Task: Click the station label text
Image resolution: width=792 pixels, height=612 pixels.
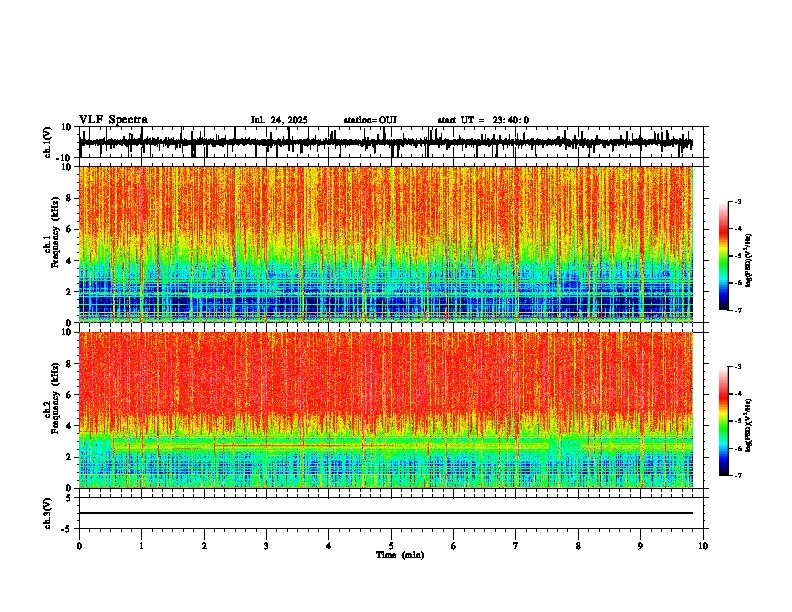Action: pyautogui.click(x=370, y=120)
